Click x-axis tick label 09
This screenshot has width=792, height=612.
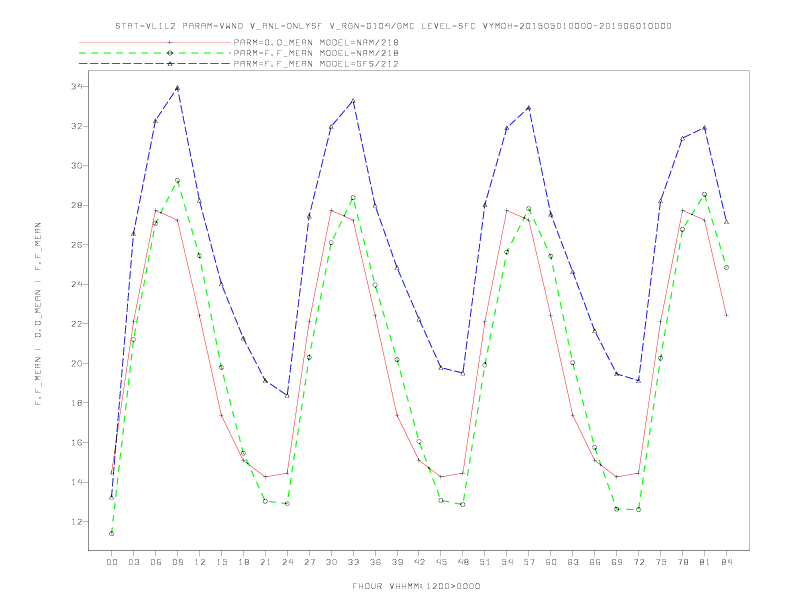tap(178, 562)
